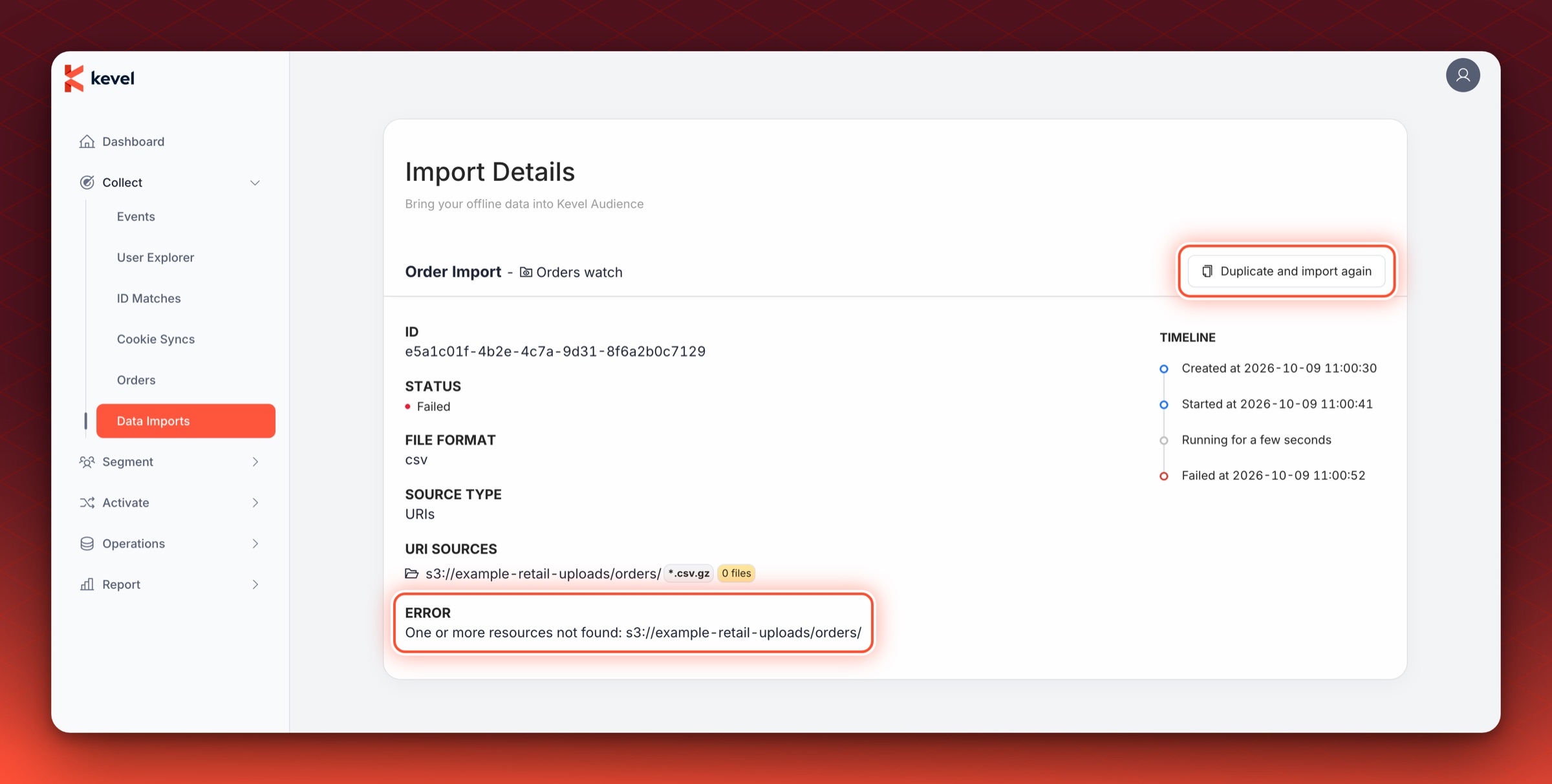Click Duplicate and import again button
The image size is (1552, 784).
tap(1286, 271)
